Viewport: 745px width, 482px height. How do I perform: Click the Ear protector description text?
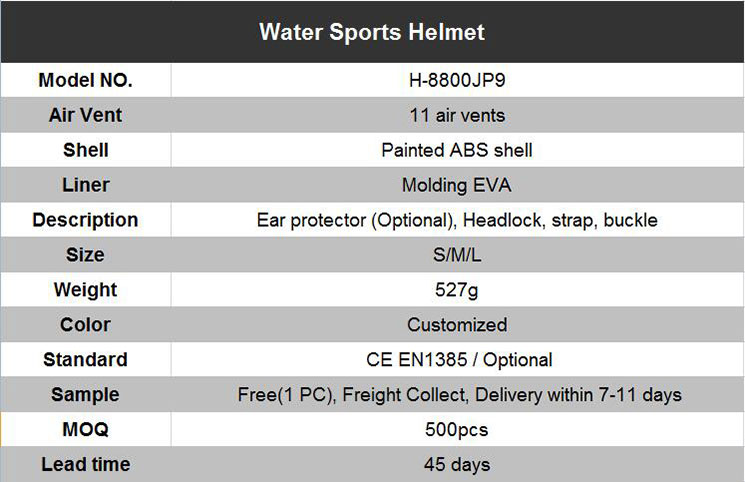[457, 220]
